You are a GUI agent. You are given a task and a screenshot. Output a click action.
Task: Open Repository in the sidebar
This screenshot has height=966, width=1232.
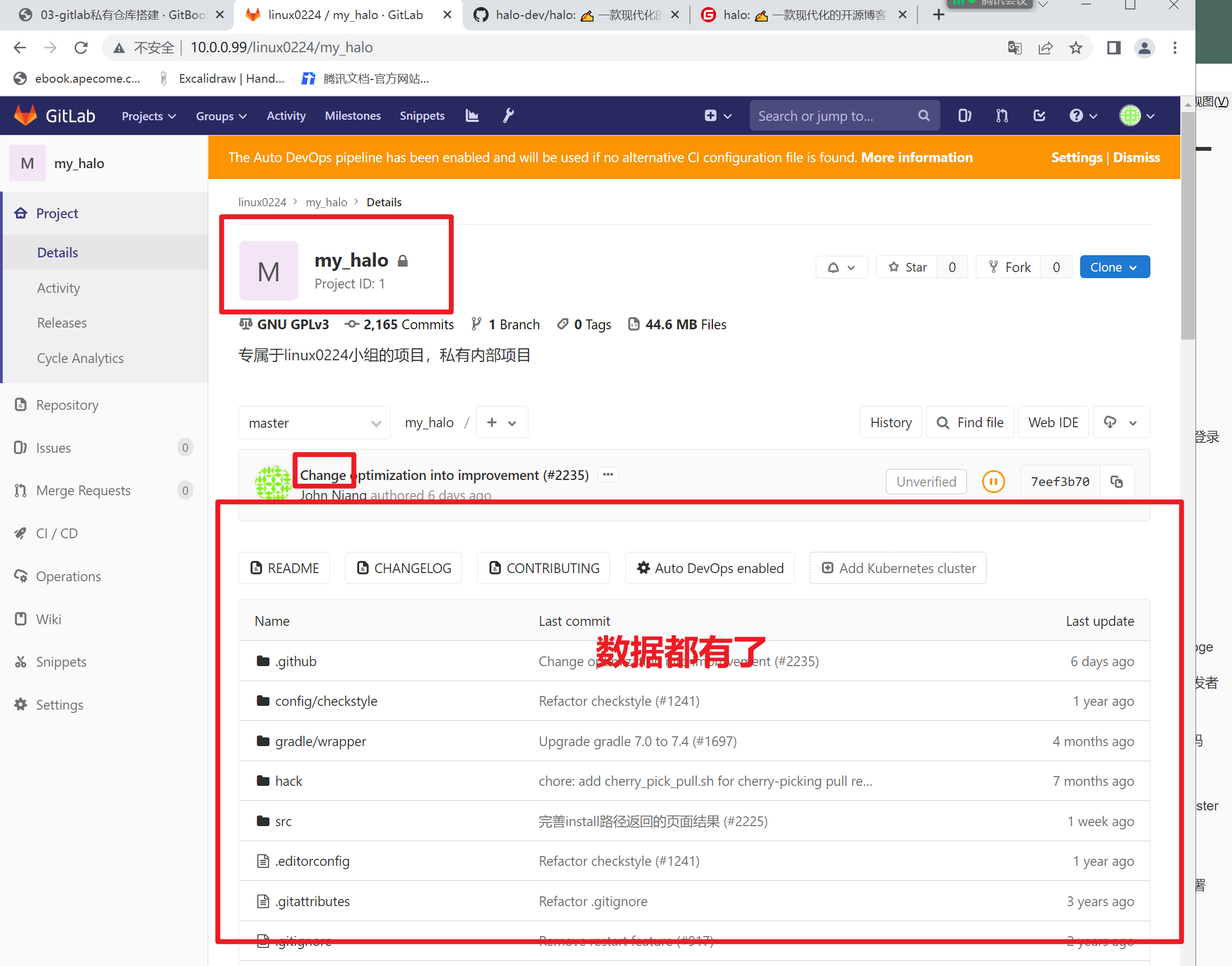(x=67, y=405)
